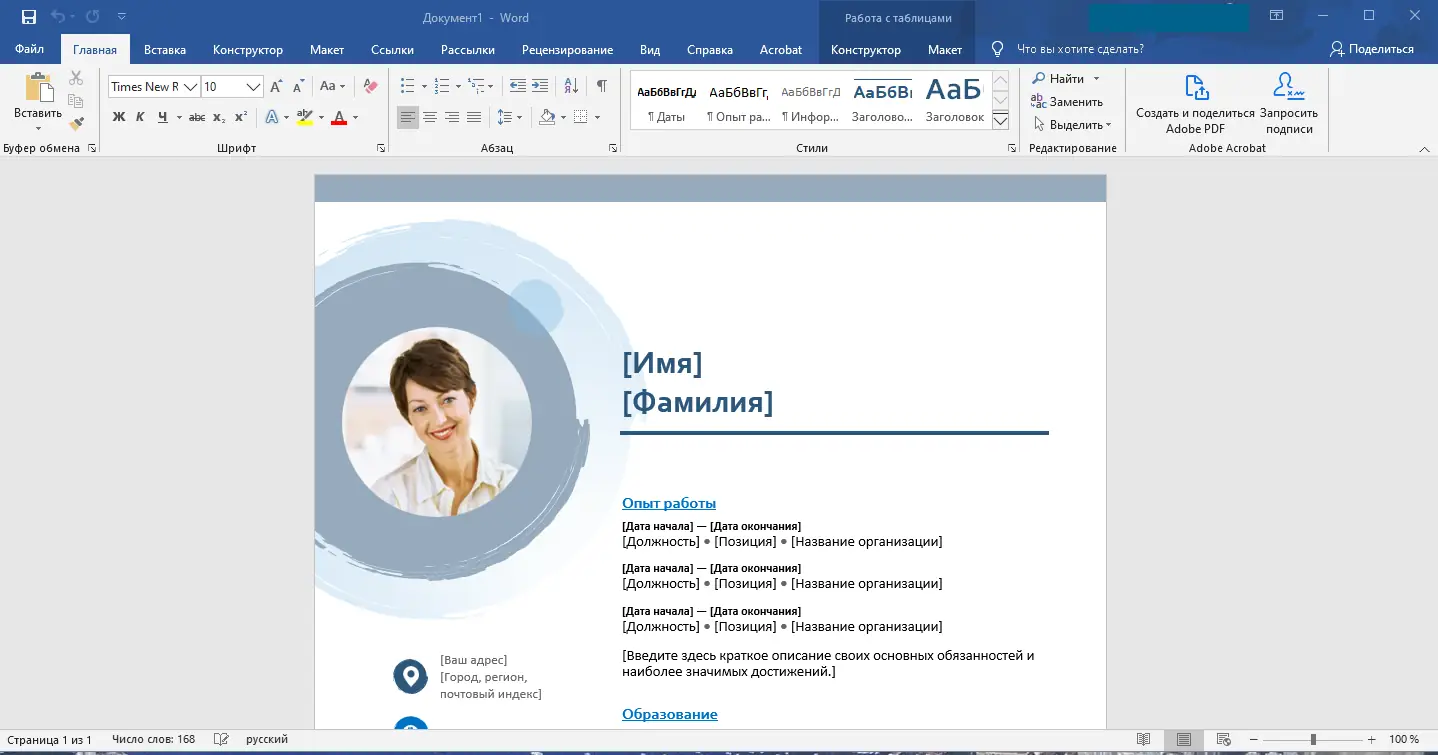Expand the Выделить dropdown

click(1075, 125)
